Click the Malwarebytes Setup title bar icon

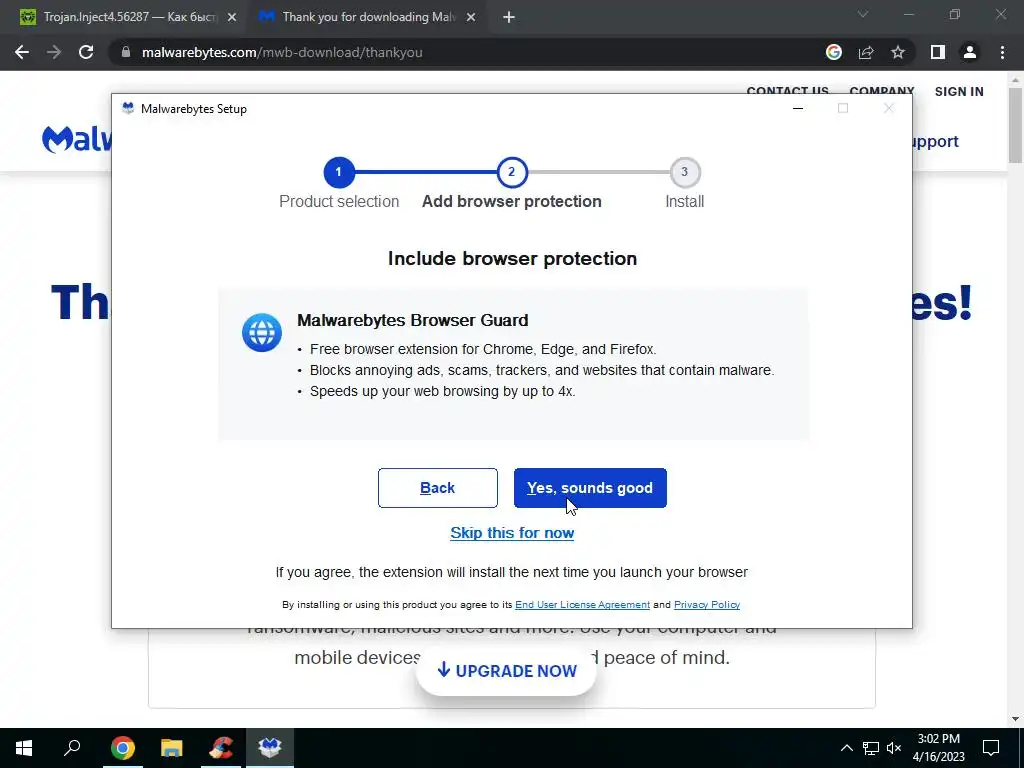coord(128,108)
